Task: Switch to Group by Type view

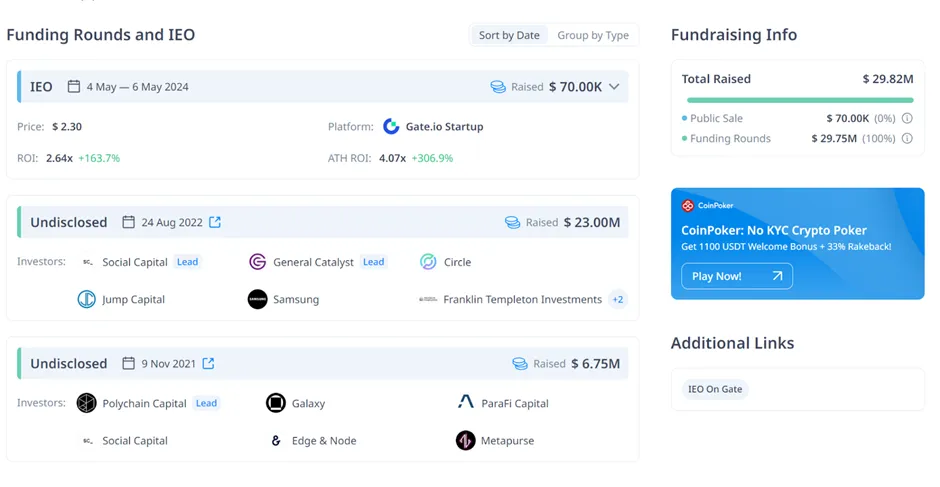Action: point(593,35)
